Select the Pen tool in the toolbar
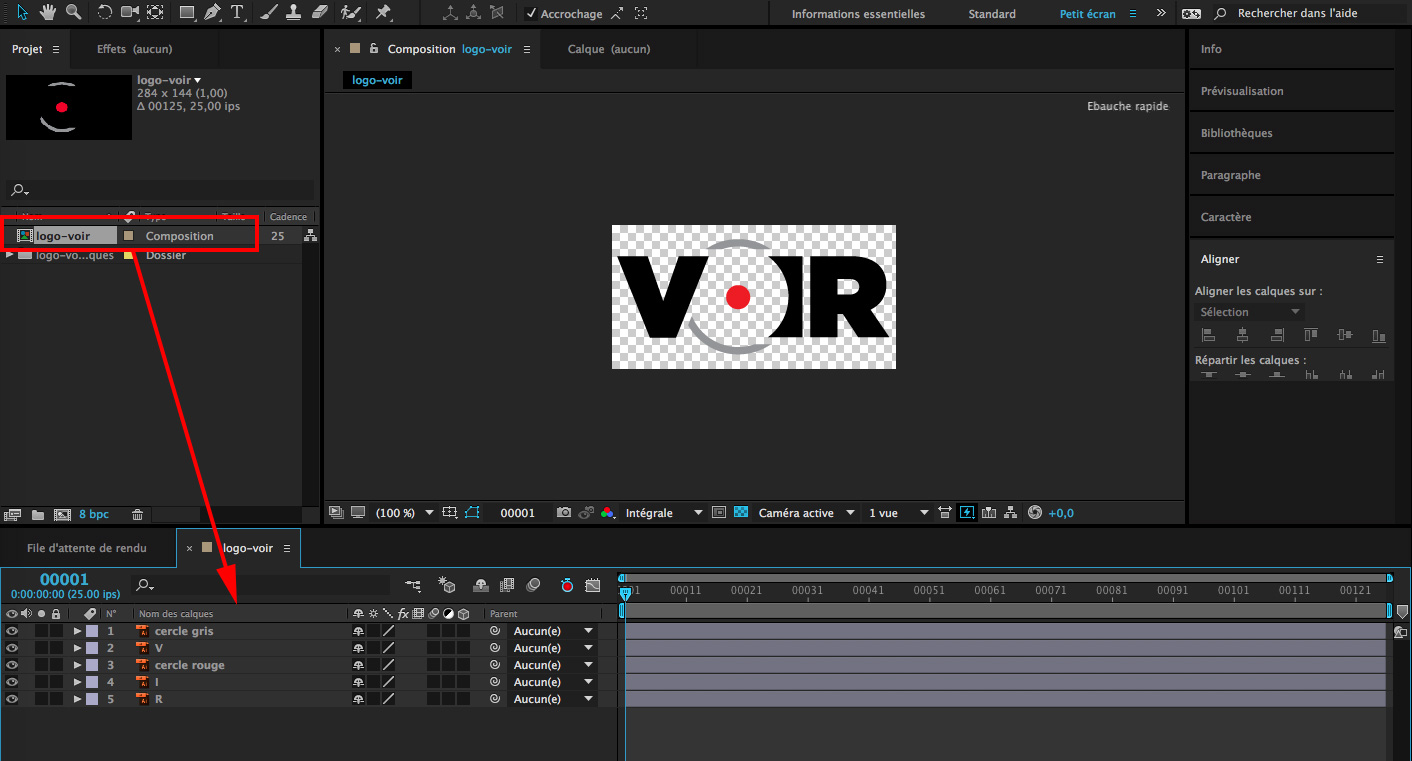 tap(212, 13)
